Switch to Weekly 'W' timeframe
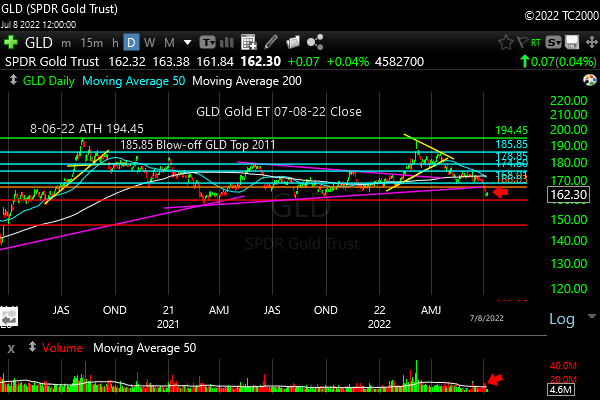The width and height of the screenshot is (600, 400). [150, 42]
